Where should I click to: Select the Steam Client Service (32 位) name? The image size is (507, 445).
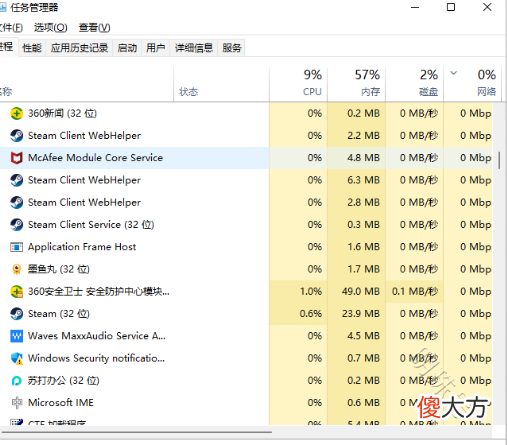tap(91, 225)
